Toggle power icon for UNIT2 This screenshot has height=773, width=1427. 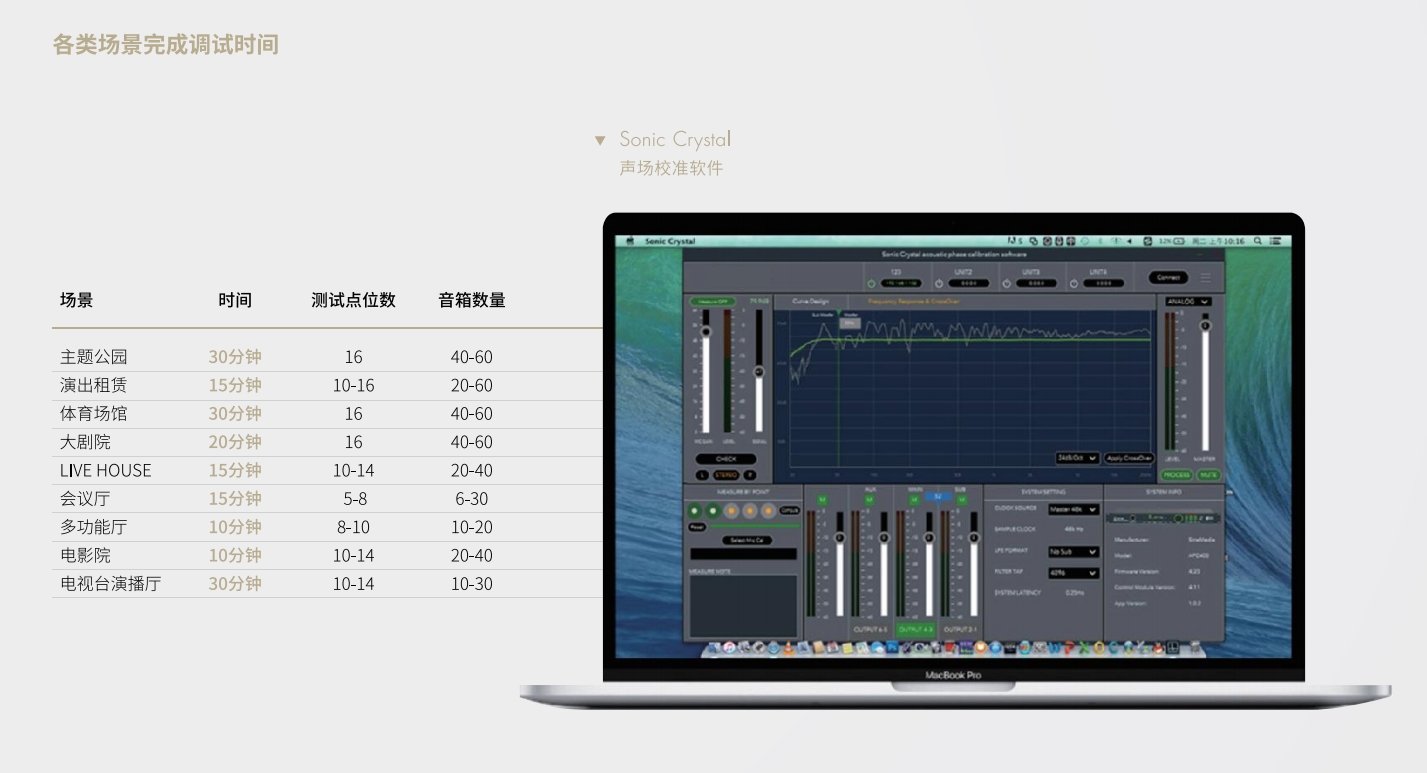coord(939,284)
